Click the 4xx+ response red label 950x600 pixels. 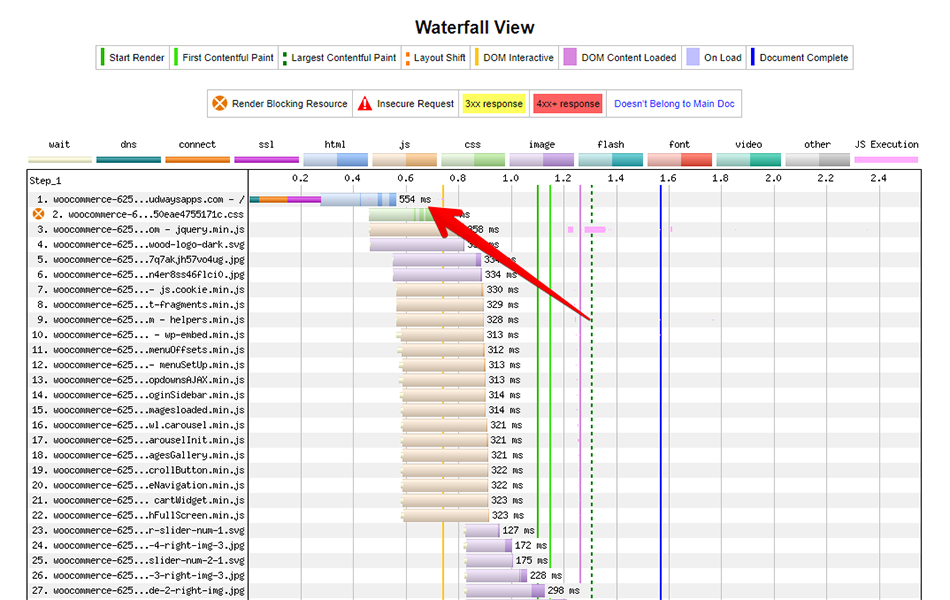pos(567,104)
